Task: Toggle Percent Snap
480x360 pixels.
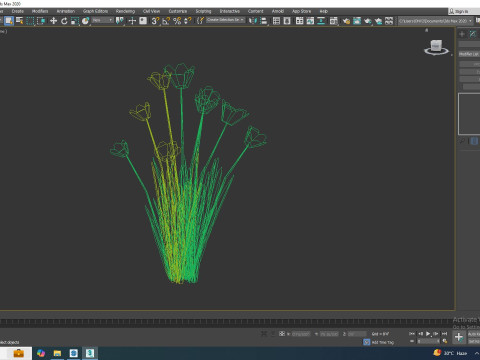Action: (x=177, y=21)
